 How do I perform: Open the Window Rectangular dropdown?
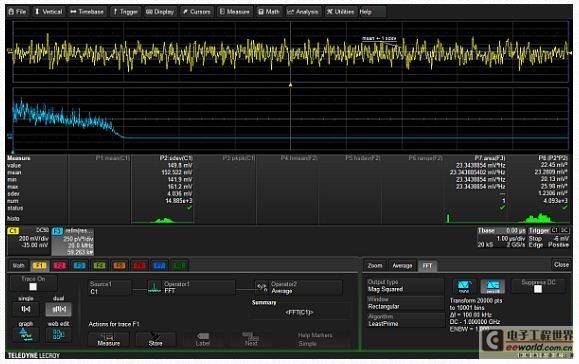pos(405,303)
